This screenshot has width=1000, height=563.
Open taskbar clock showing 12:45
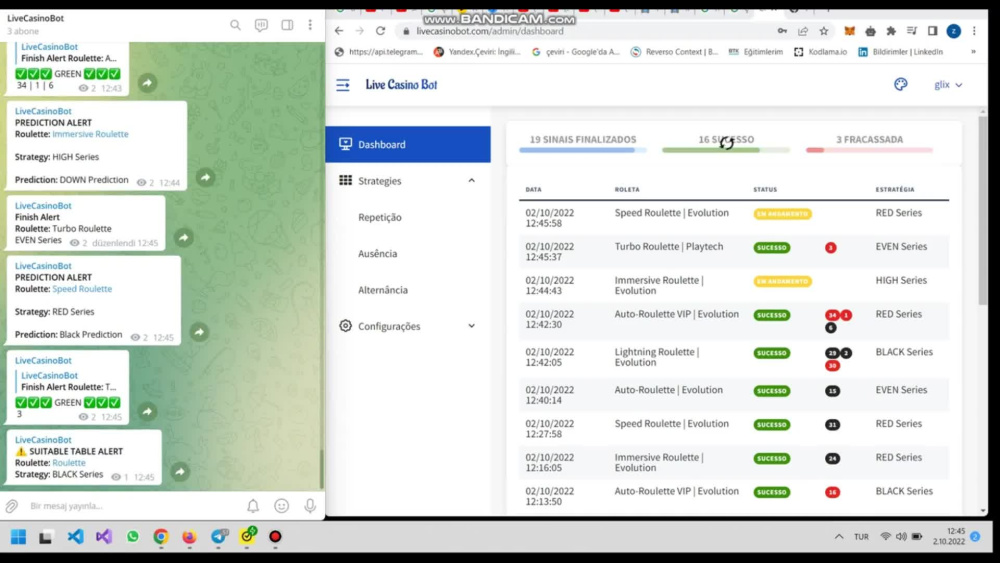pos(949,536)
